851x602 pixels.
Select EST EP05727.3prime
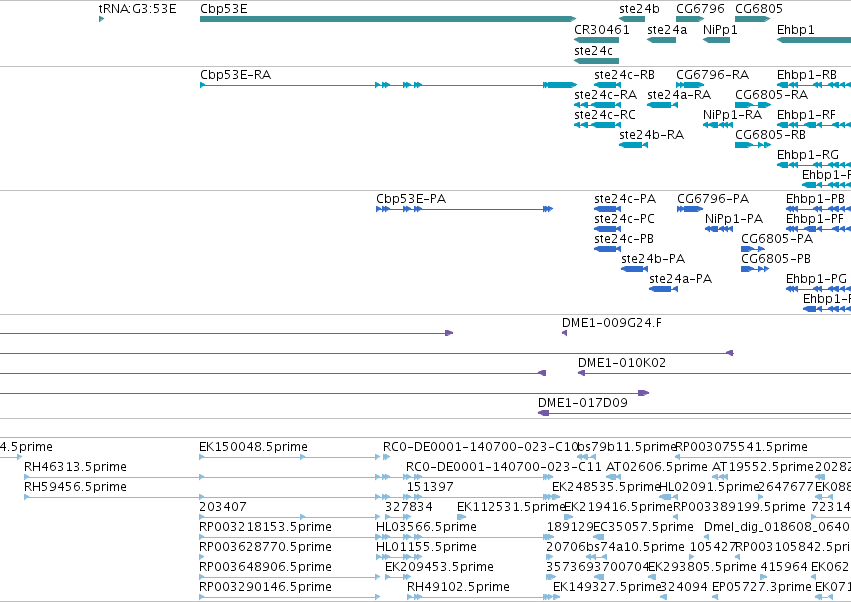coord(715,597)
